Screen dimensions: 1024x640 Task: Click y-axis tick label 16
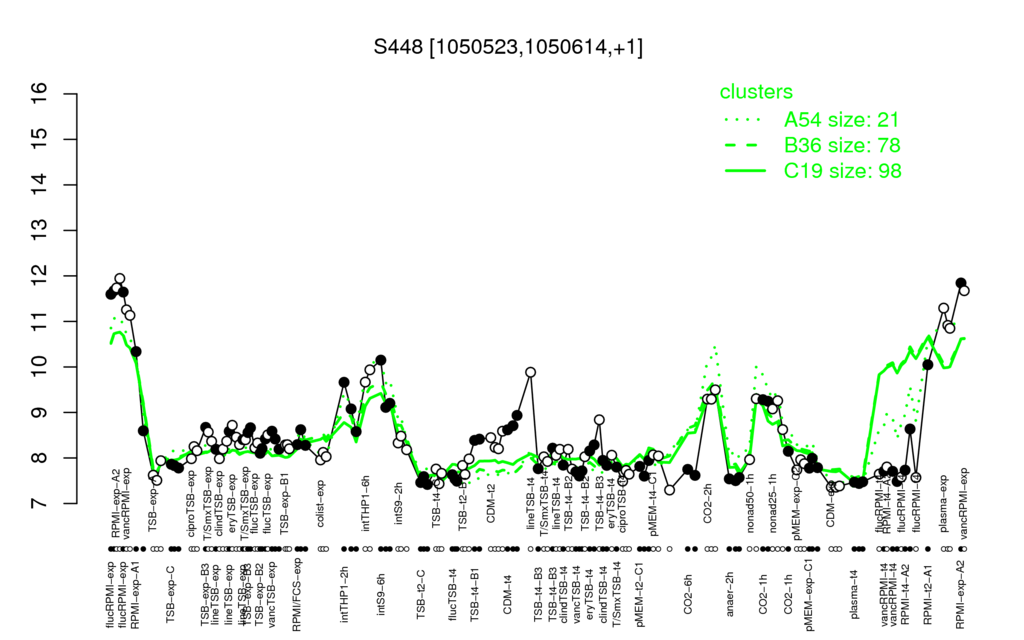pos(40,94)
